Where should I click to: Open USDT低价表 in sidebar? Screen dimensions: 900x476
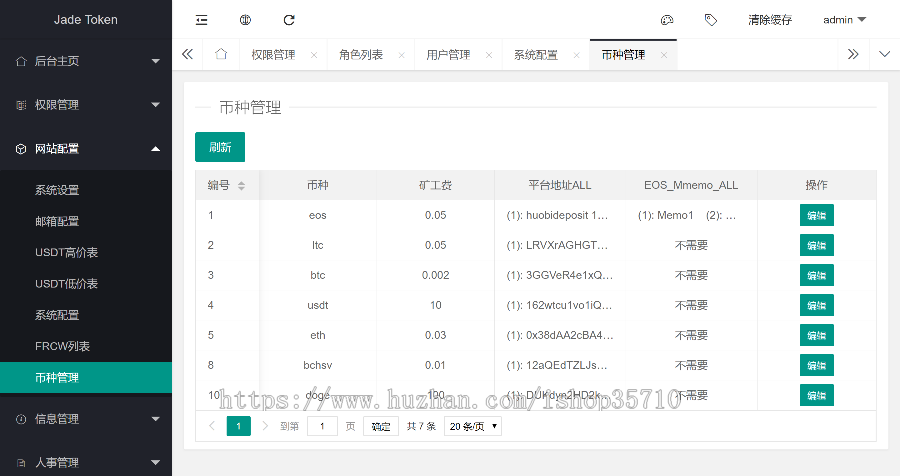click(67, 284)
